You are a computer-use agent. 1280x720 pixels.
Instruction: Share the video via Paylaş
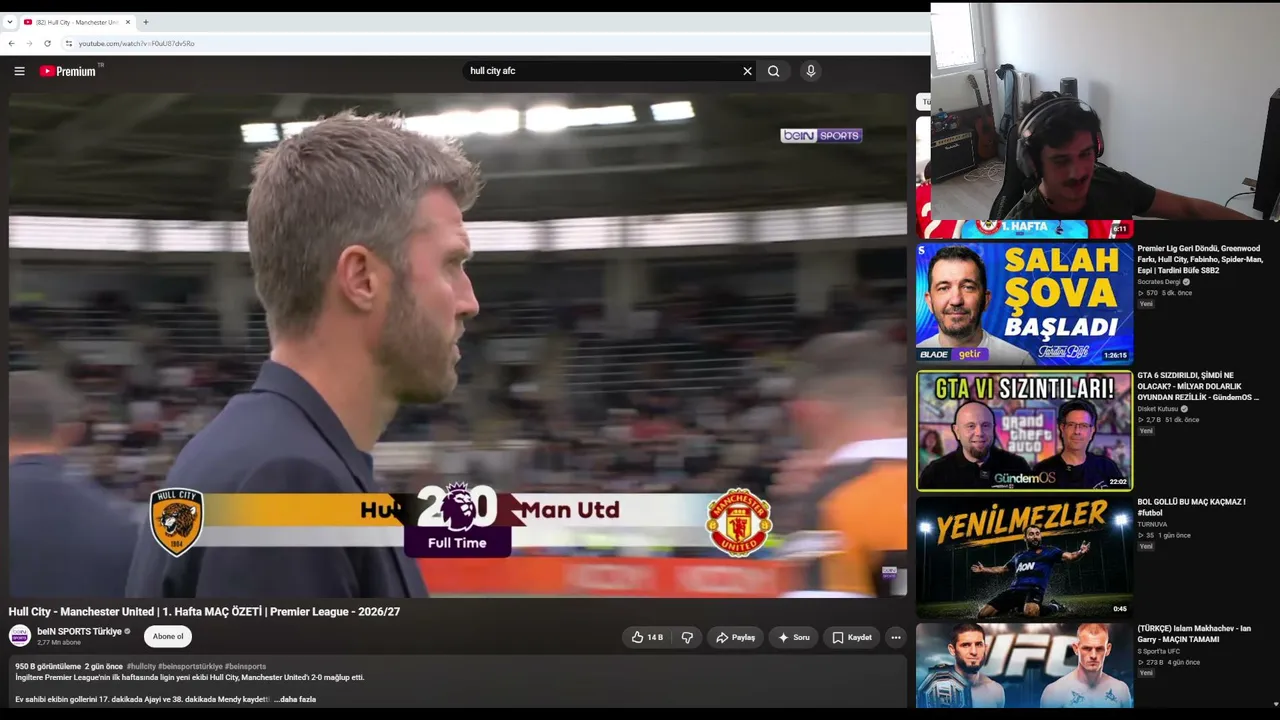coord(735,637)
